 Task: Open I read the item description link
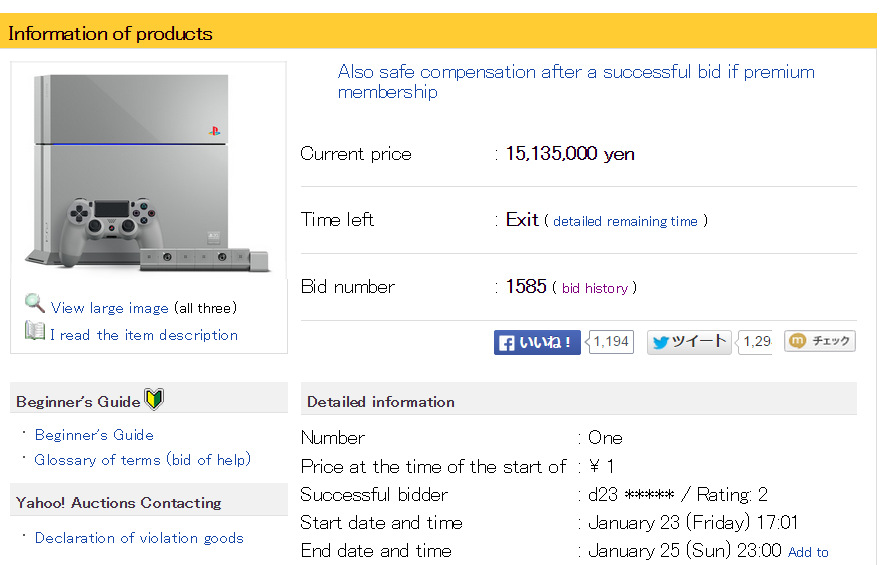(144, 335)
